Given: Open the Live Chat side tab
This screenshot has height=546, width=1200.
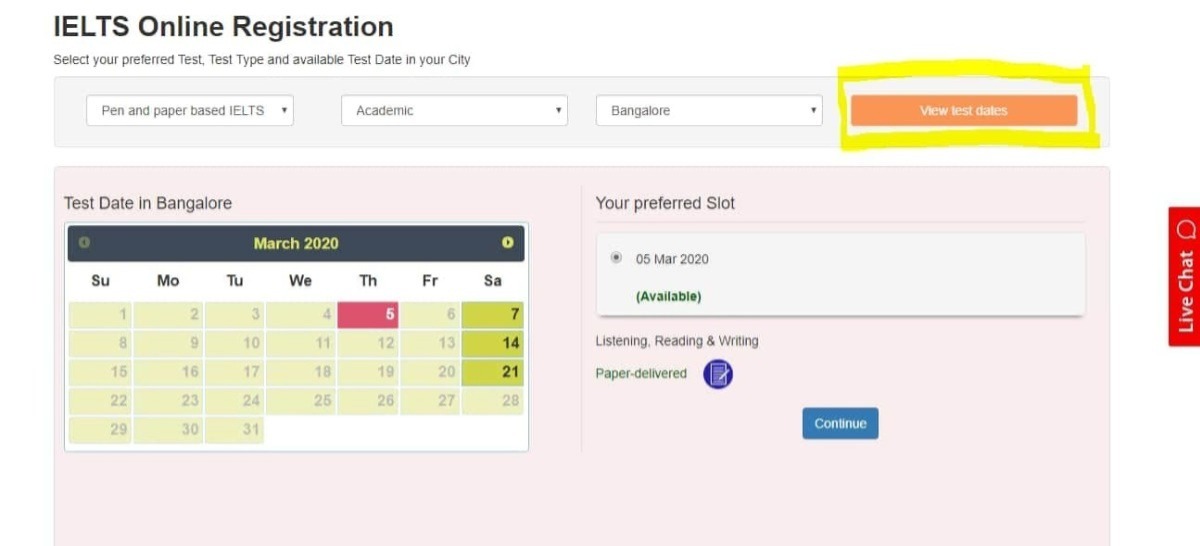Looking at the screenshot, I should [x=1185, y=276].
